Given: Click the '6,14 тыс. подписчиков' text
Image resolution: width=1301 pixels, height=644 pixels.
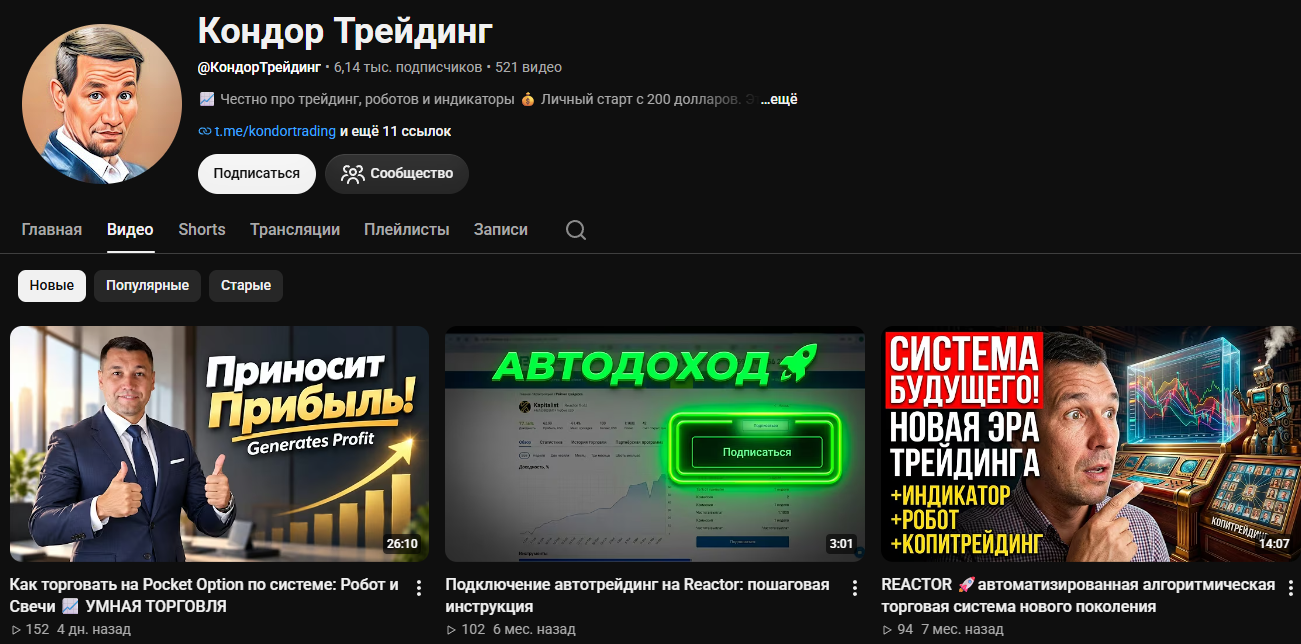Looking at the screenshot, I should coord(409,67).
